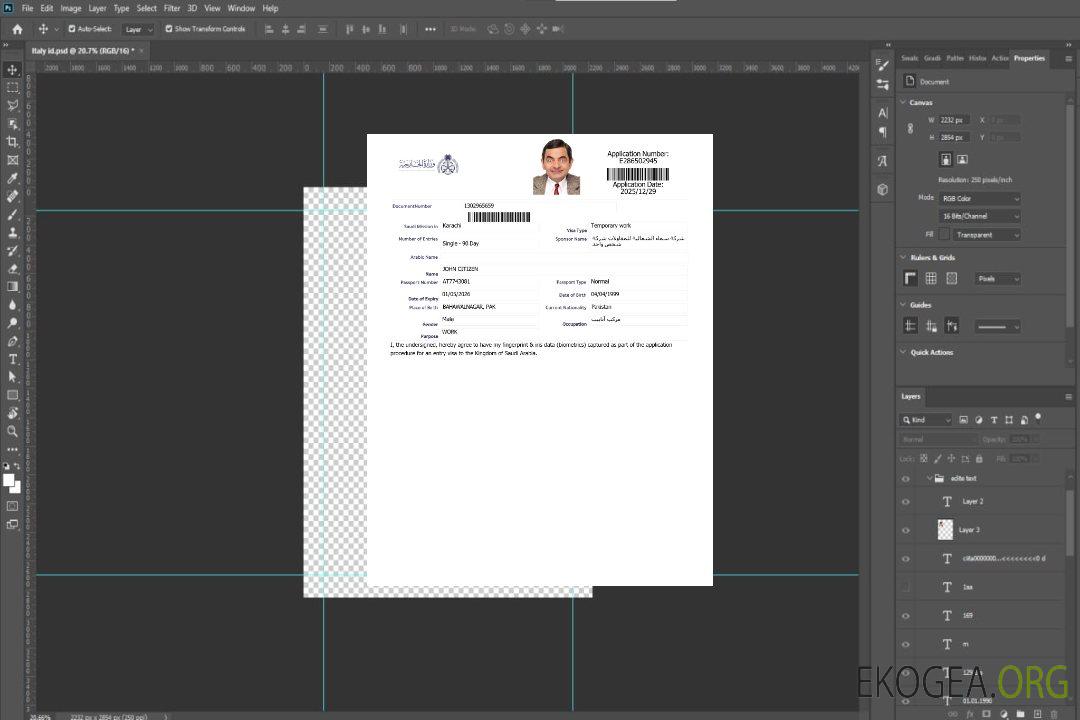Toggle the Auto-Select checkbox
Image resolution: width=1080 pixels, height=720 pixels.
[x=72, y=29]
